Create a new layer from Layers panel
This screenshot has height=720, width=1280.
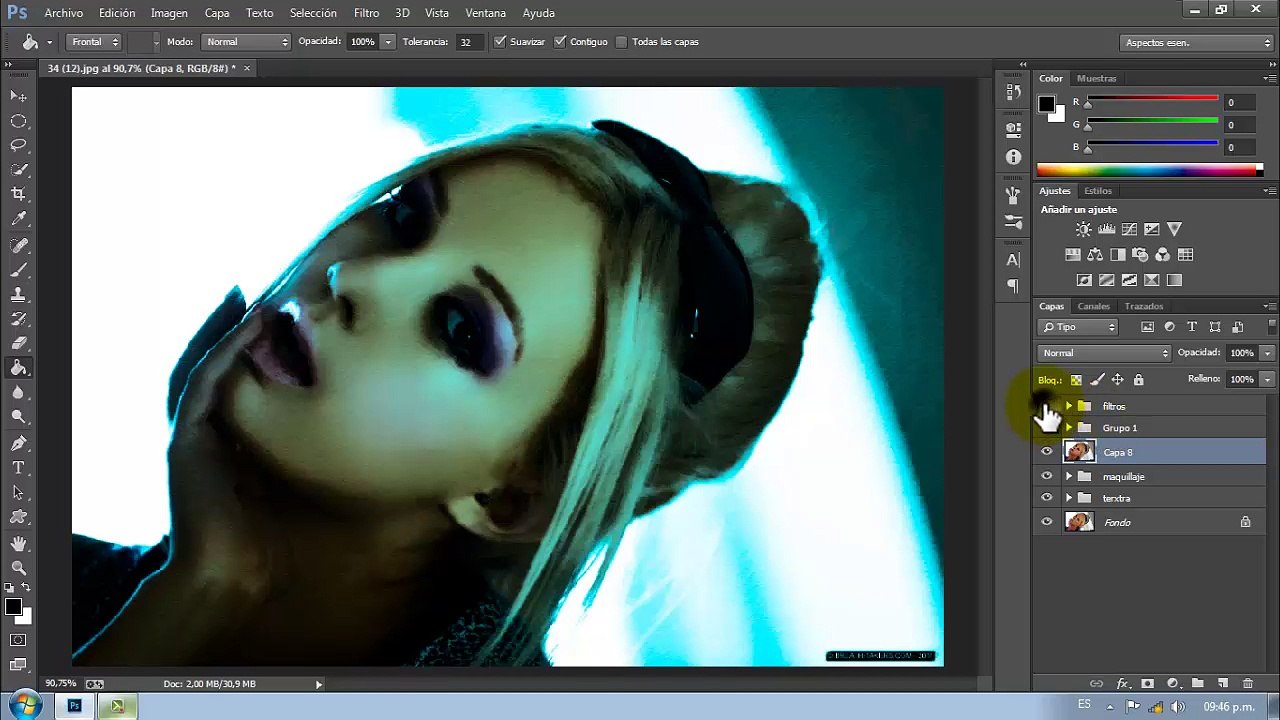pos(1222,684)
